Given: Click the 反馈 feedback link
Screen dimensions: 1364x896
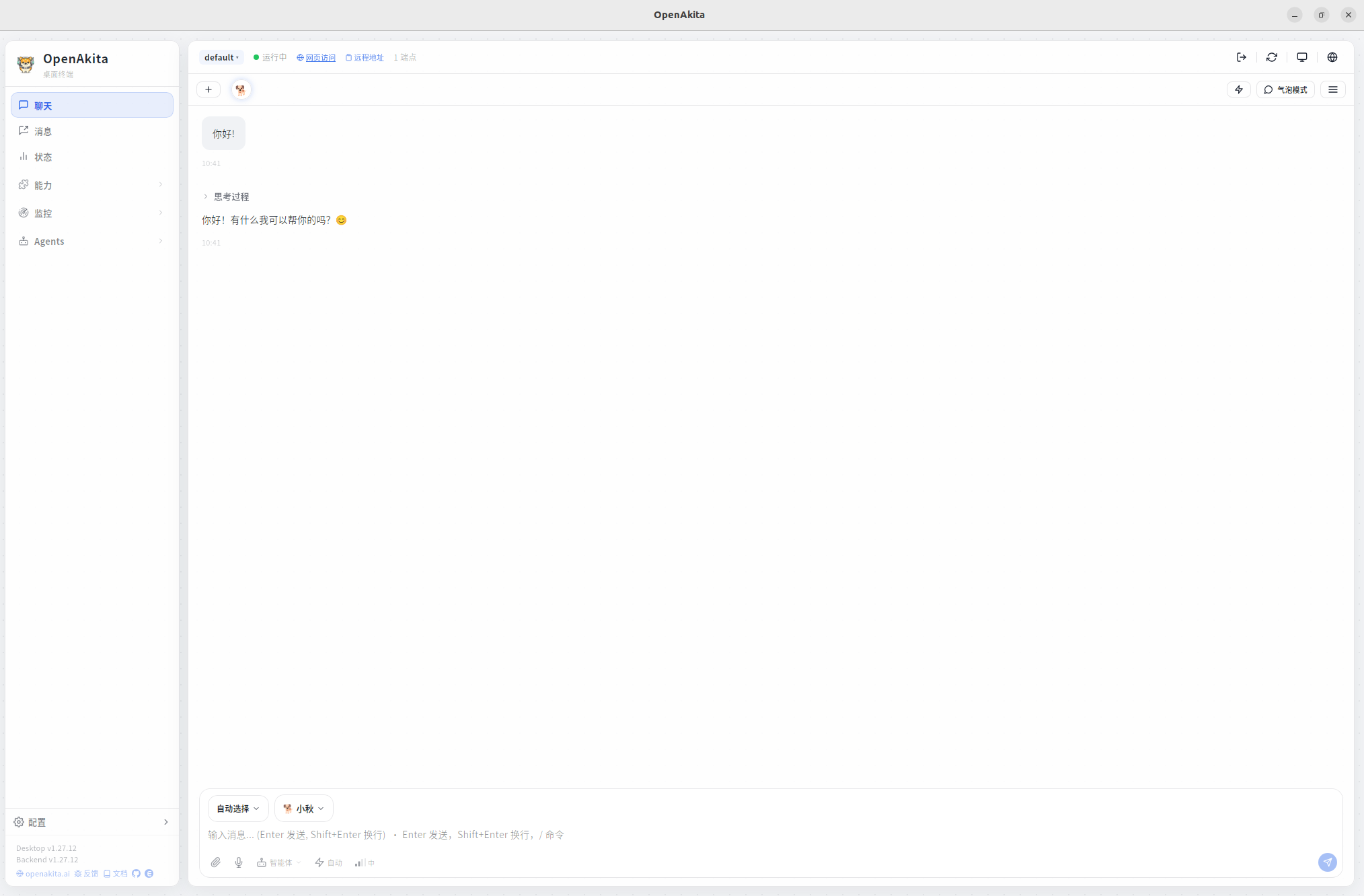Looking at the screenshot, I should coord(86,874).
